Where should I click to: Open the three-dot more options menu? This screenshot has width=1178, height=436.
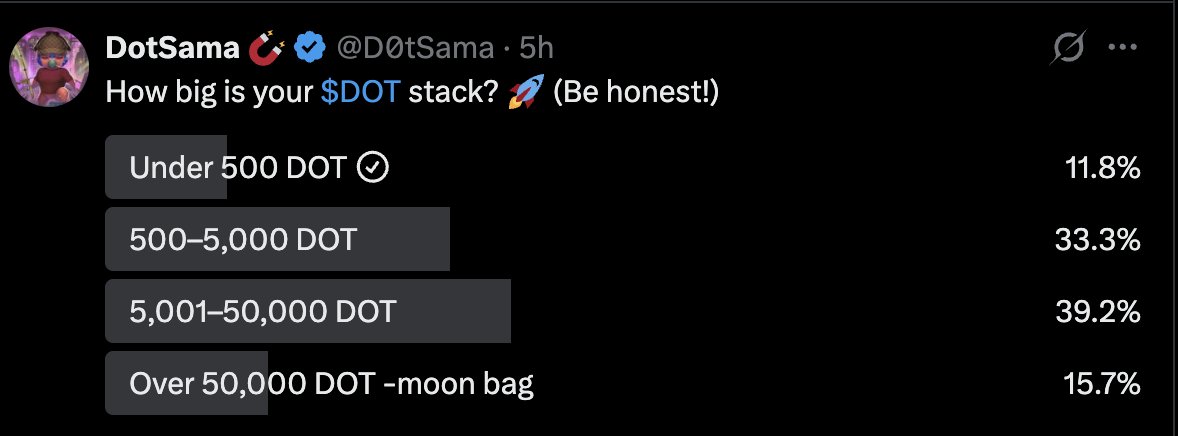click(1122, 47)
